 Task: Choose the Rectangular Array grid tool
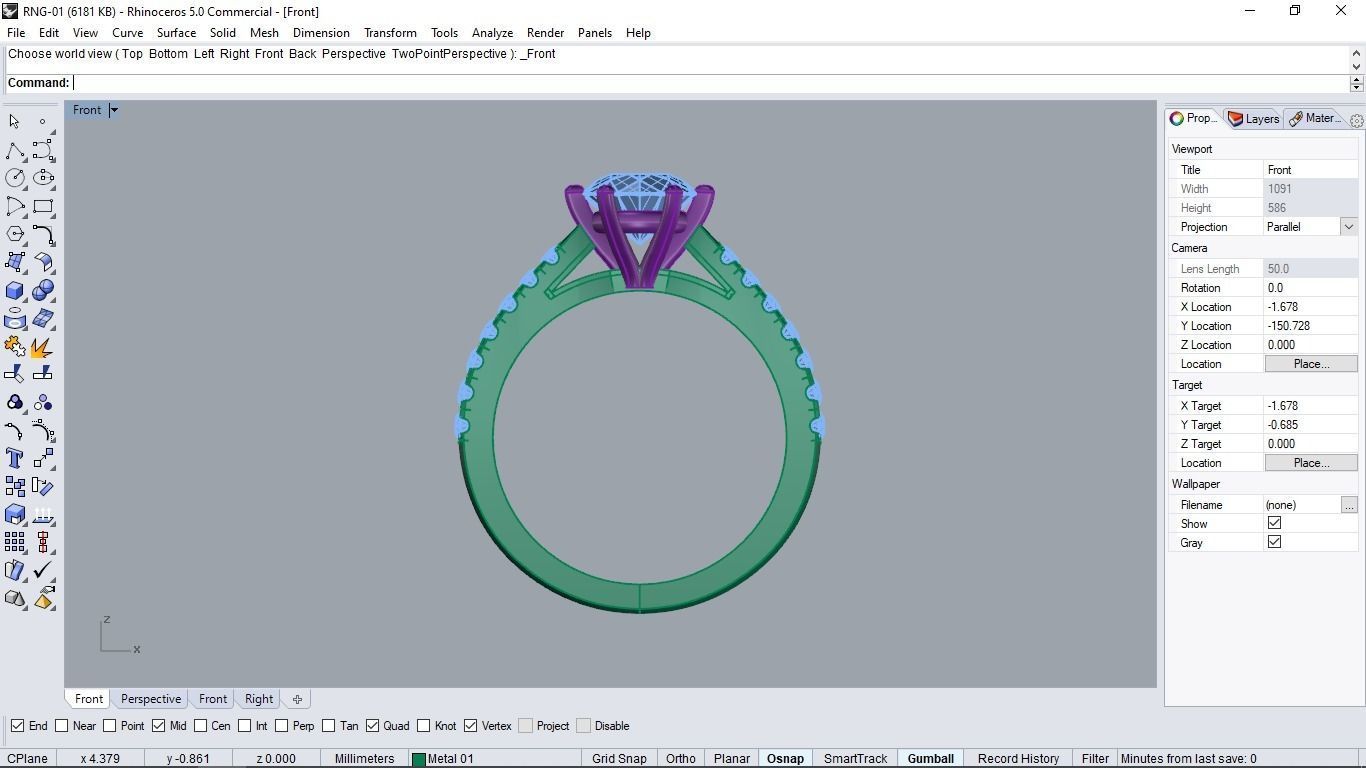click(14, 542)
